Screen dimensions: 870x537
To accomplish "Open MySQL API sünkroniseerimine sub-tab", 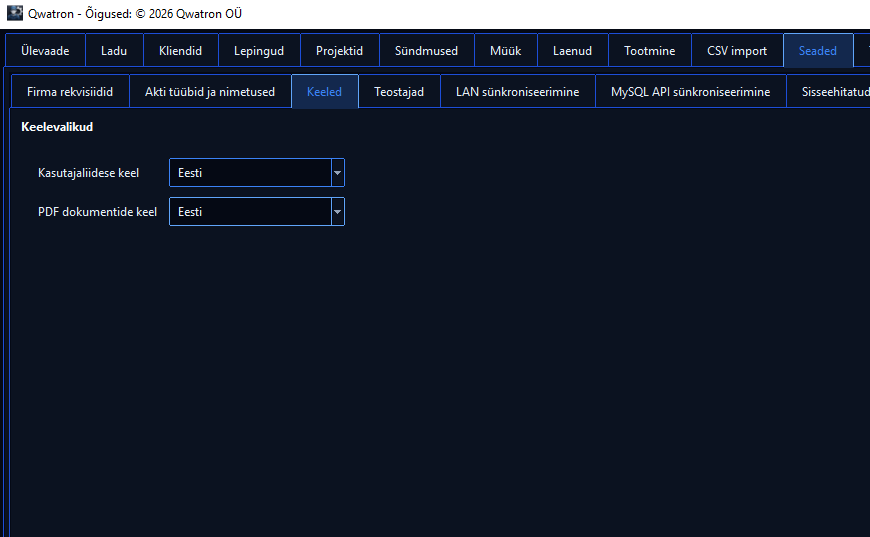I will [x=691, y=92].
